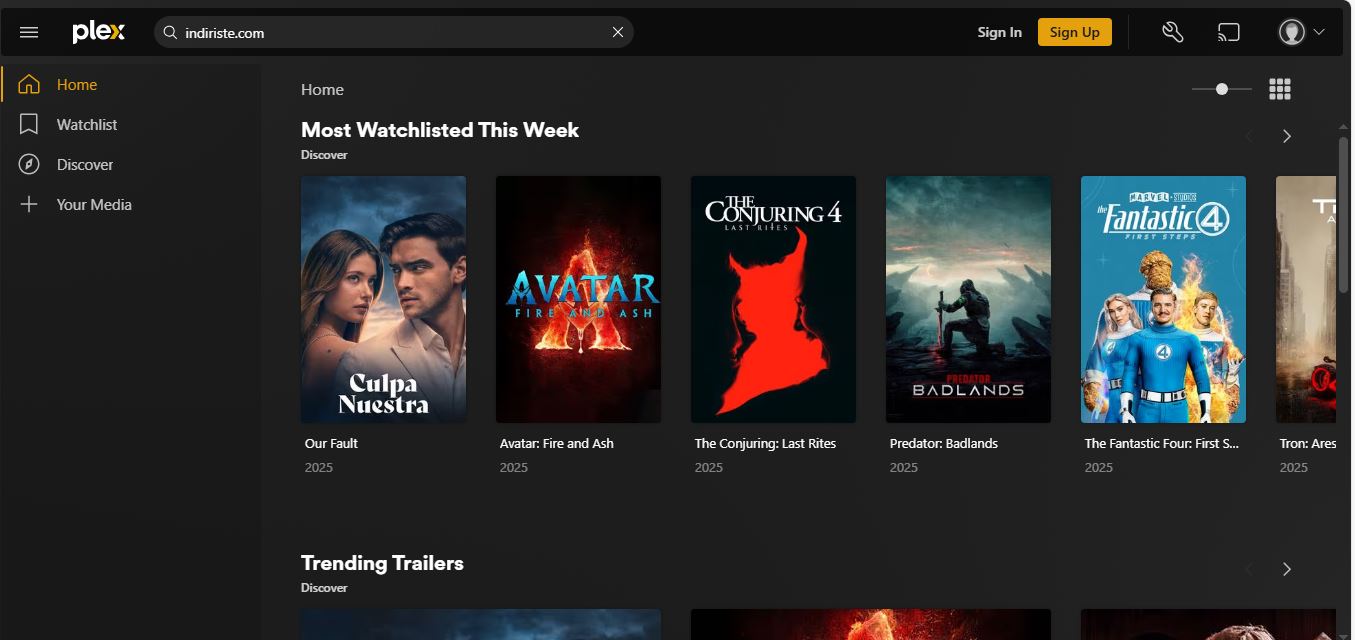
Task: Select the Discover compass item
Action: coord(84,165)
